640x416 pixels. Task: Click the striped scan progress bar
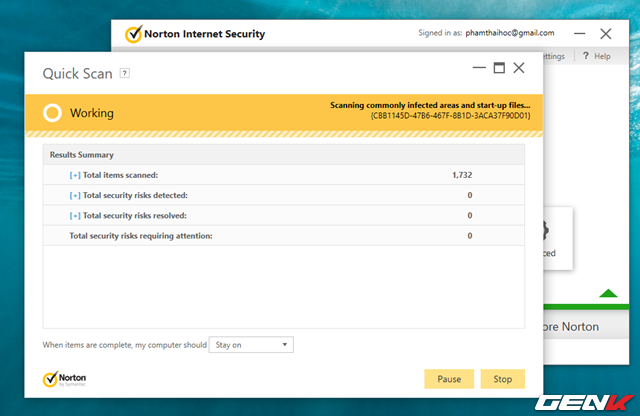[x=284, y=134]
